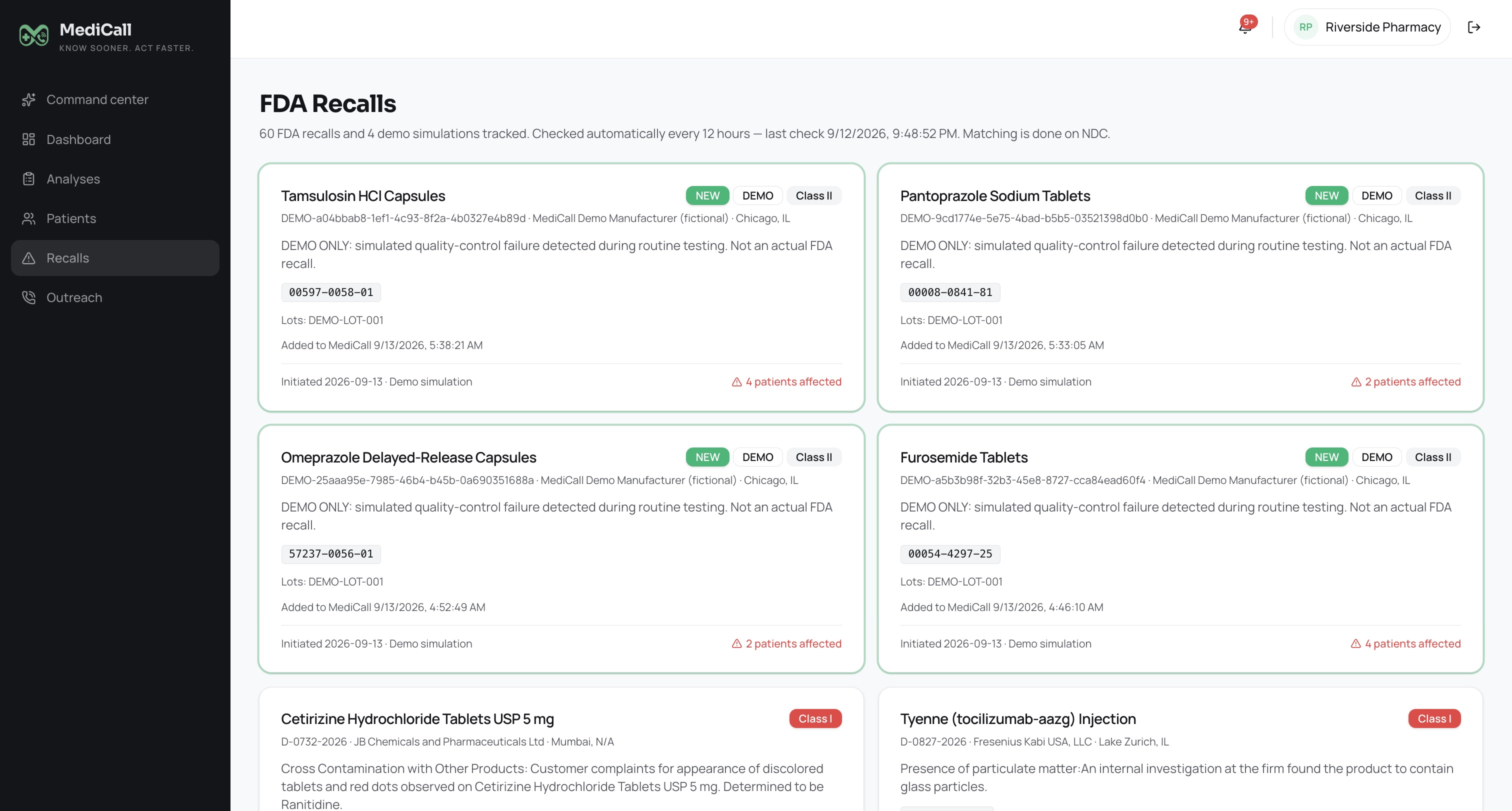1512x811 pixels.
Task: Click the NDC code 00008-0841-81 chip
Action: point(949,292)
